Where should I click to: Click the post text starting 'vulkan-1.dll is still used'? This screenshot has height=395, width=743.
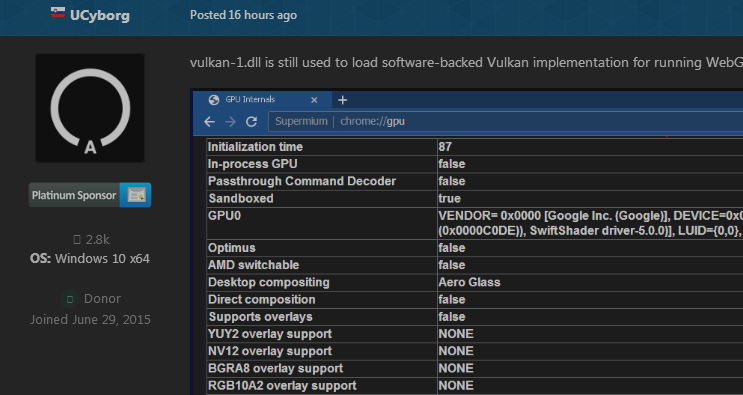tap(466, 63)
